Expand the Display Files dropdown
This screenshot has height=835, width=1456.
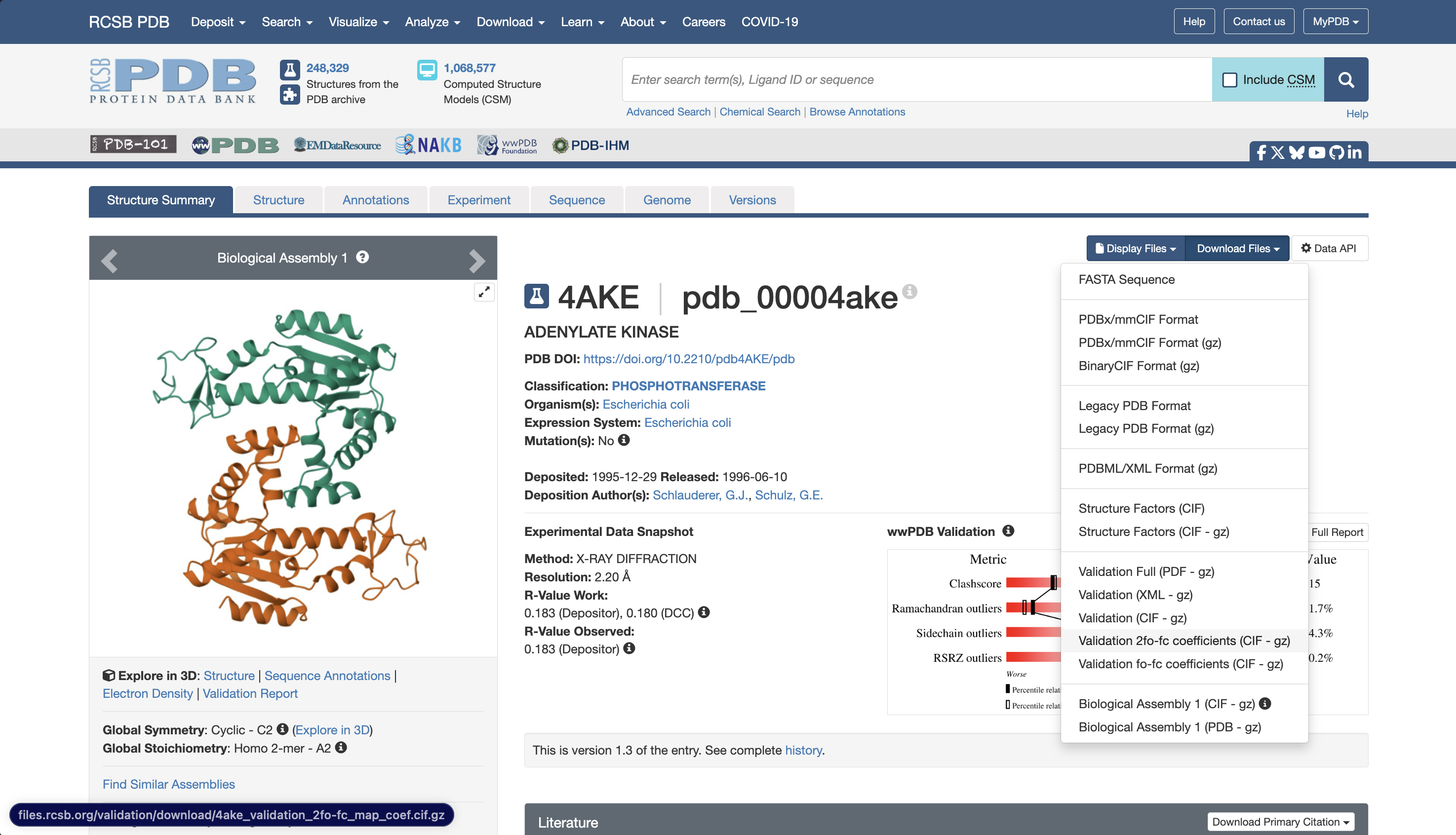pos(1135,248)
